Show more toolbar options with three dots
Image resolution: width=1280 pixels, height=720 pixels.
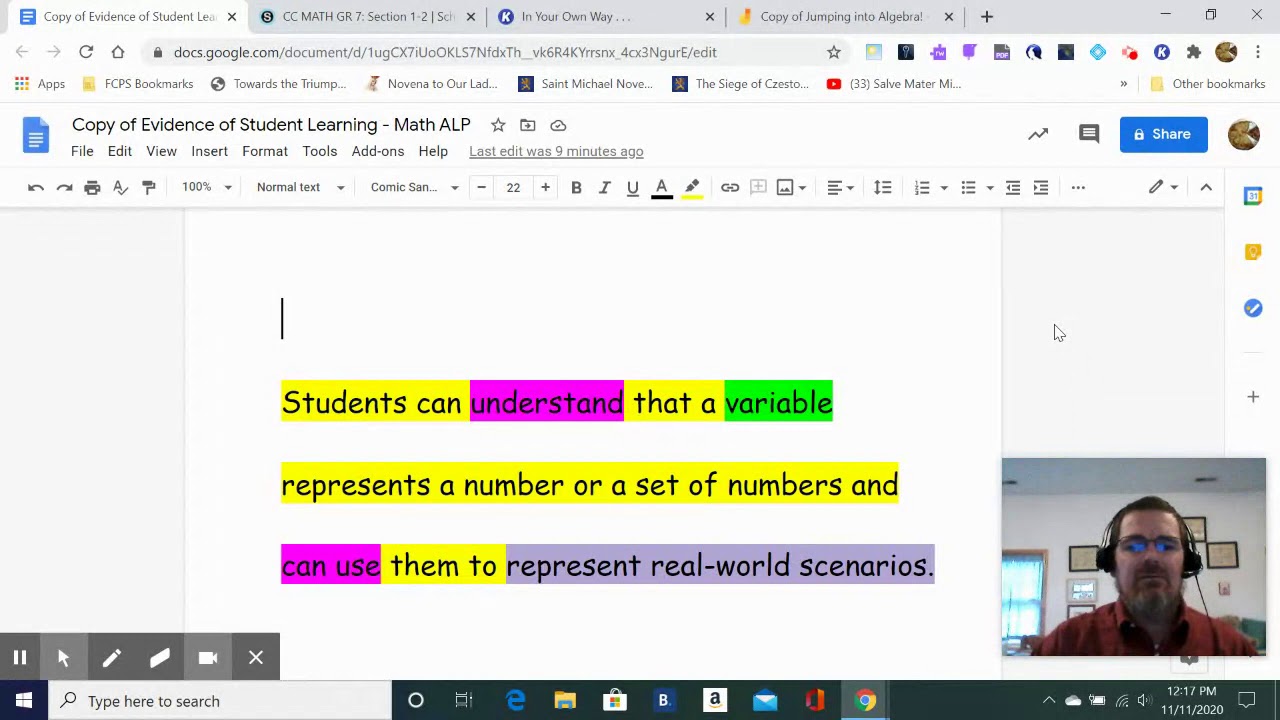1078,187
